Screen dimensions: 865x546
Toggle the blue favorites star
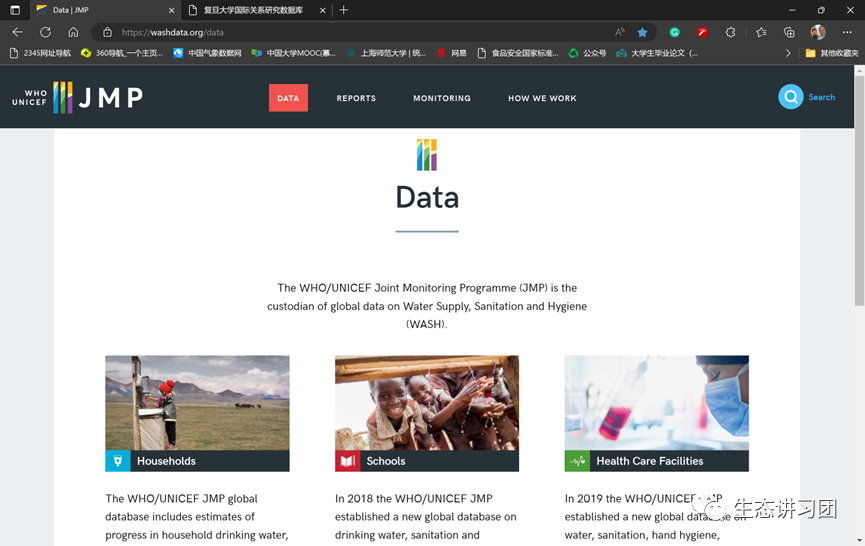click(x=642, y=33)
